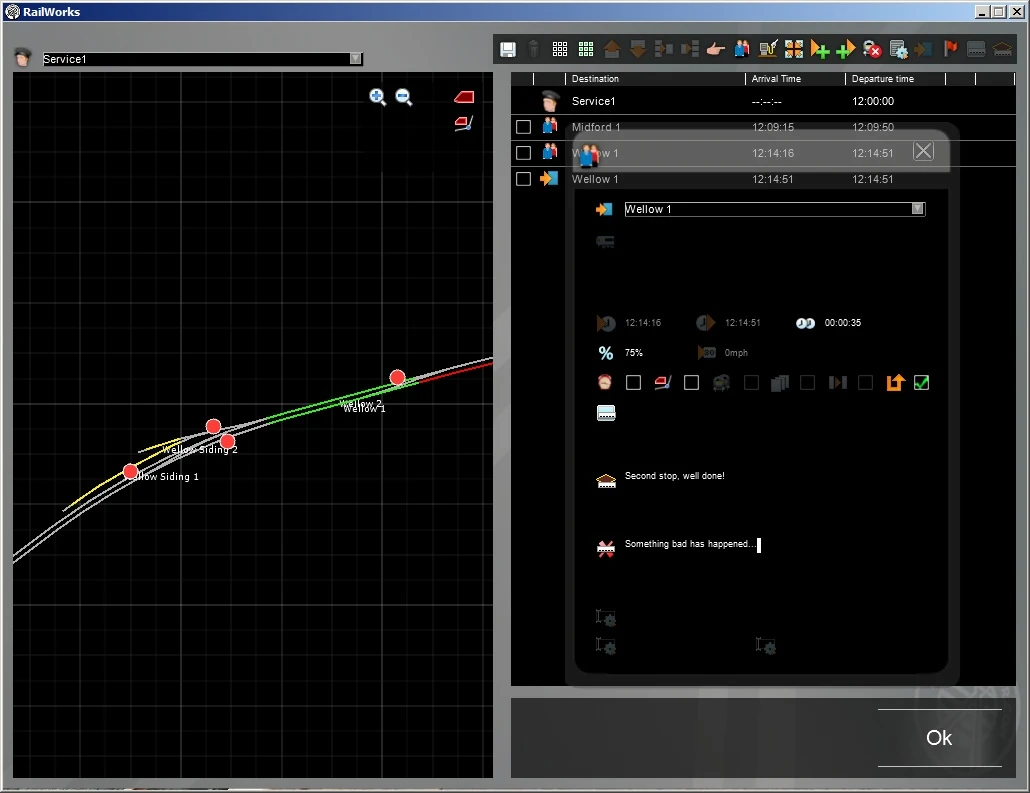
Task: Click the 75% performance value
Action: click(x=634, y=353)
